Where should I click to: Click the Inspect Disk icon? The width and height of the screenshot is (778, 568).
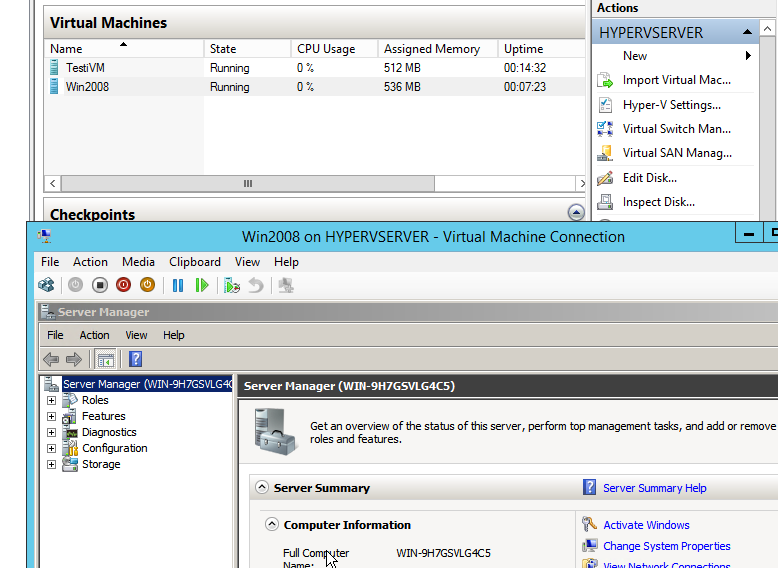pos(605,202)
